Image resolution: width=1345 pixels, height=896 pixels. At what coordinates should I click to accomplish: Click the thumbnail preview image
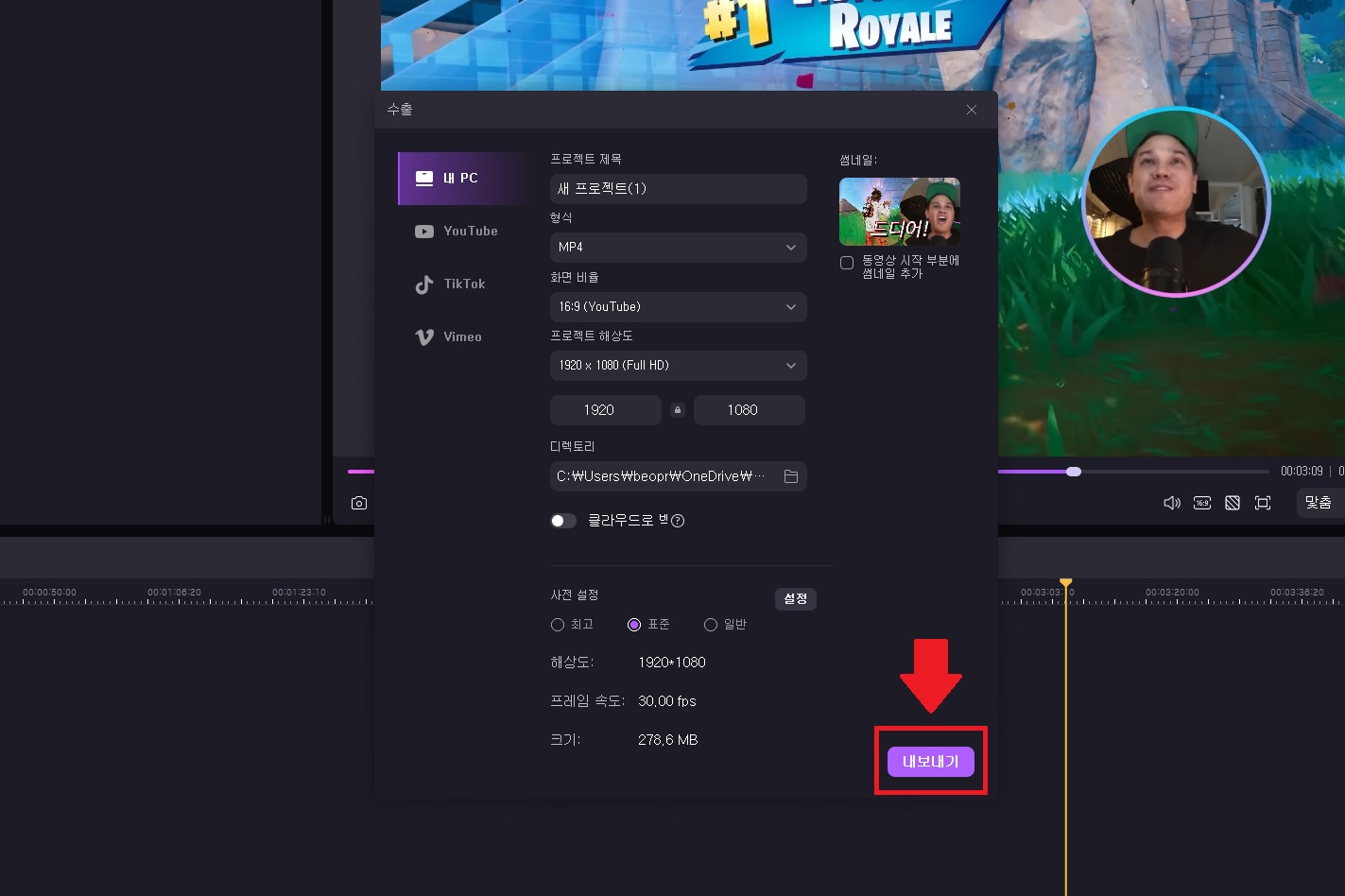[900, 212]
